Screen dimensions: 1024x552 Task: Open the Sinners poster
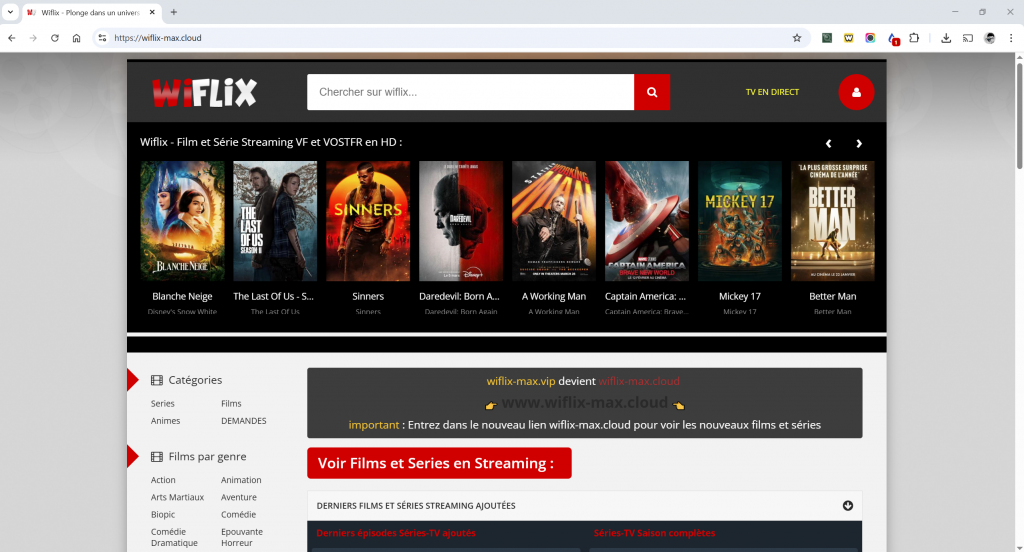click(368, 221)
